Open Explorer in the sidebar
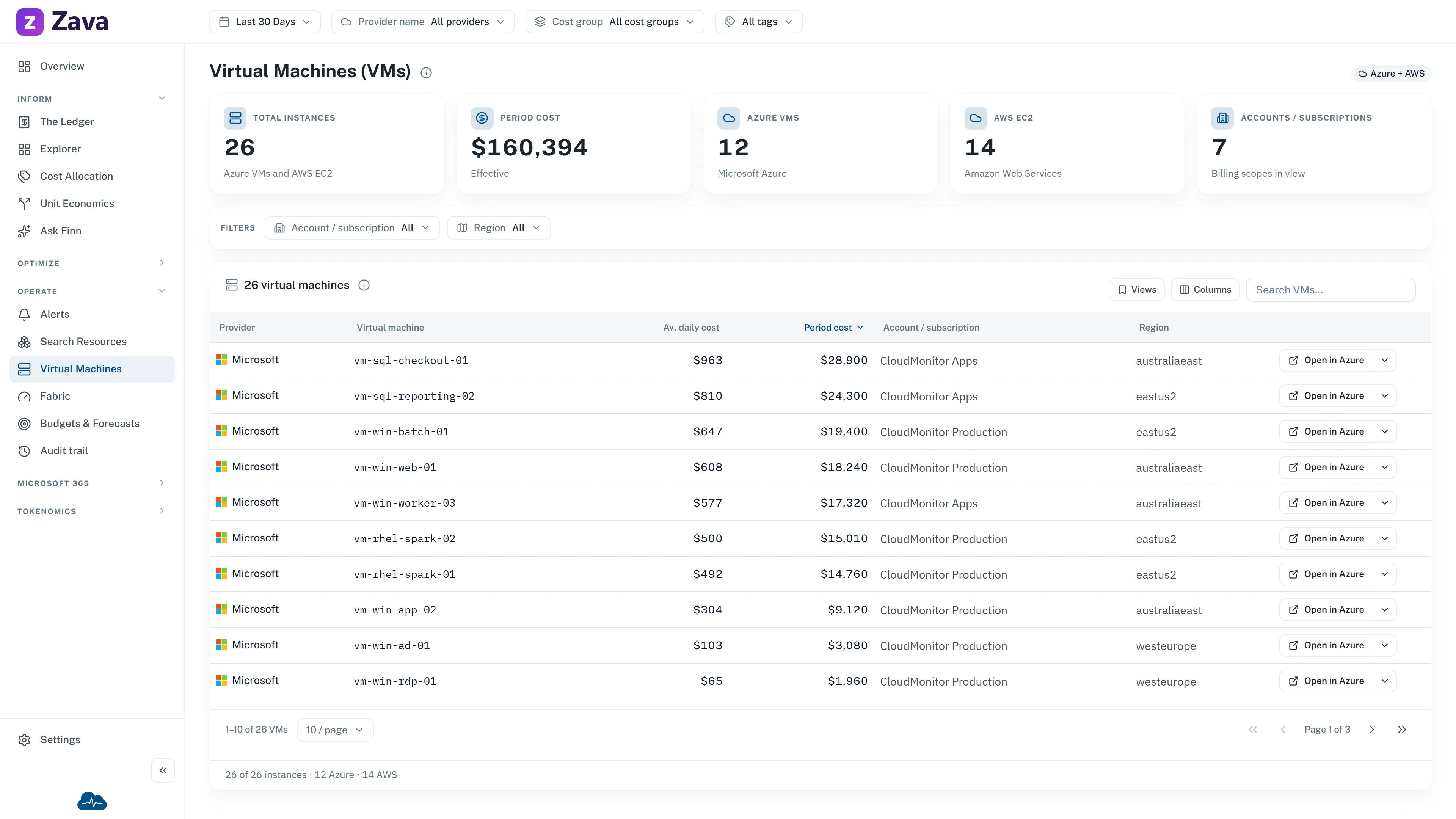 tap(92, 149)
